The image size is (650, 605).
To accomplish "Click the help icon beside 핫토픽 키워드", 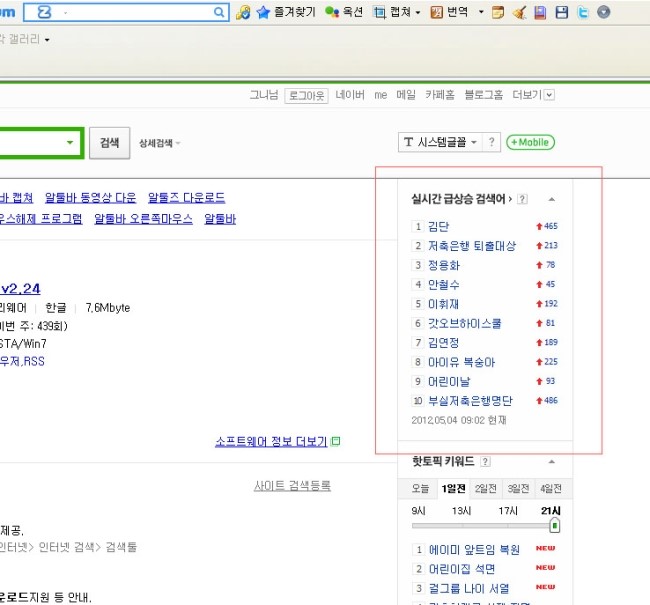I will [485, 462].
